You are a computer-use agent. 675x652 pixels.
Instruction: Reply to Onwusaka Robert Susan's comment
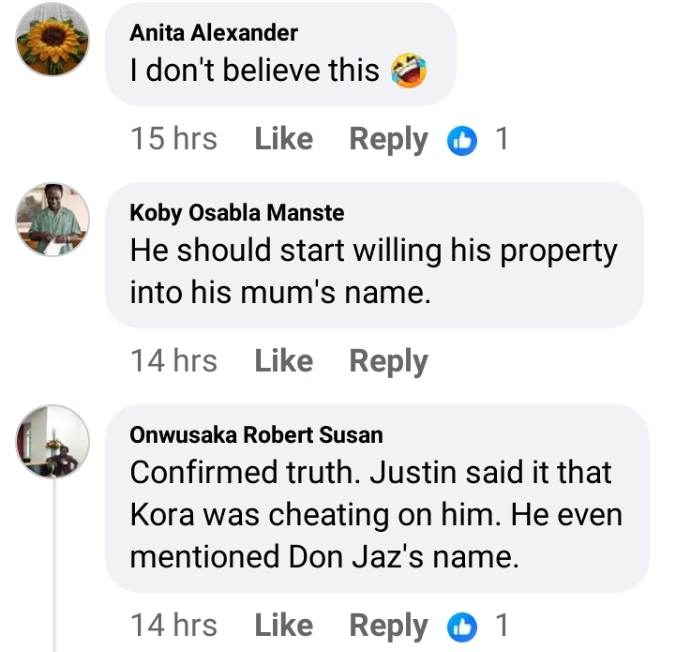pos(388,626)
